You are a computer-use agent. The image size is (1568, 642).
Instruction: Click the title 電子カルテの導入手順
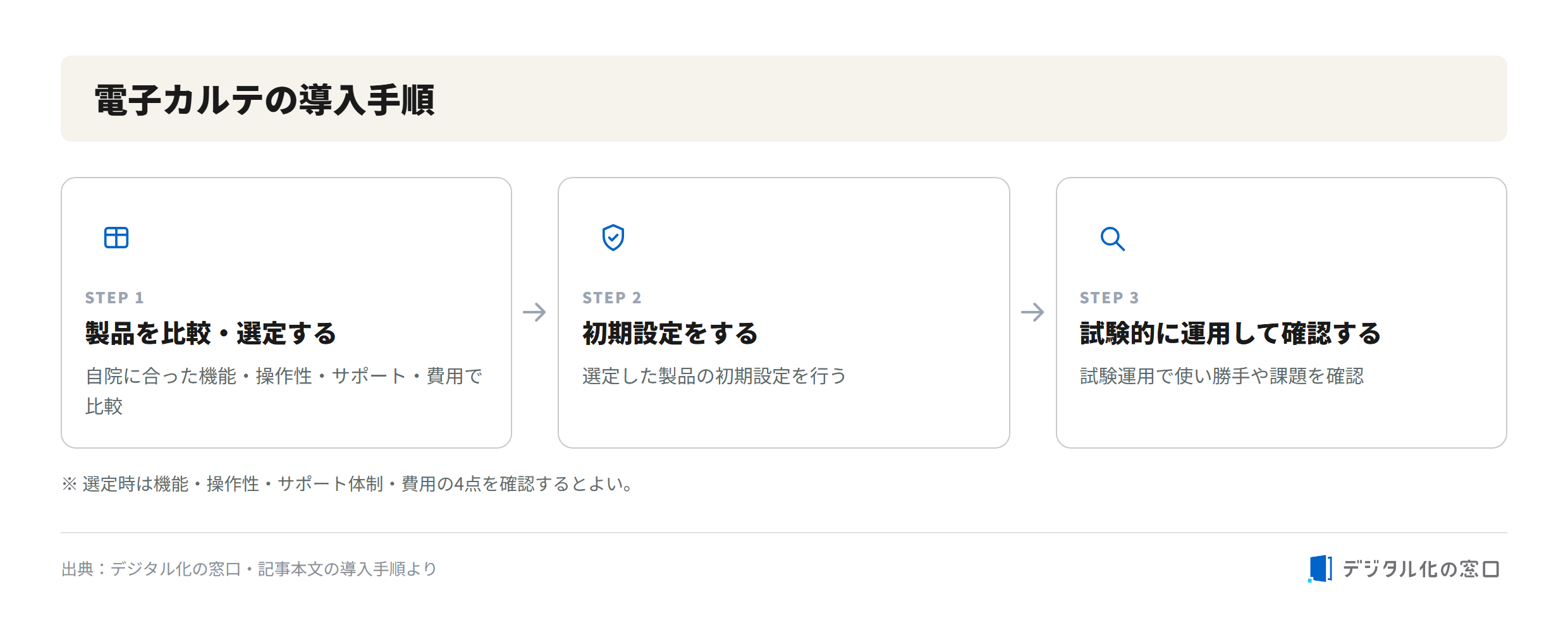[x=265, y=100]
